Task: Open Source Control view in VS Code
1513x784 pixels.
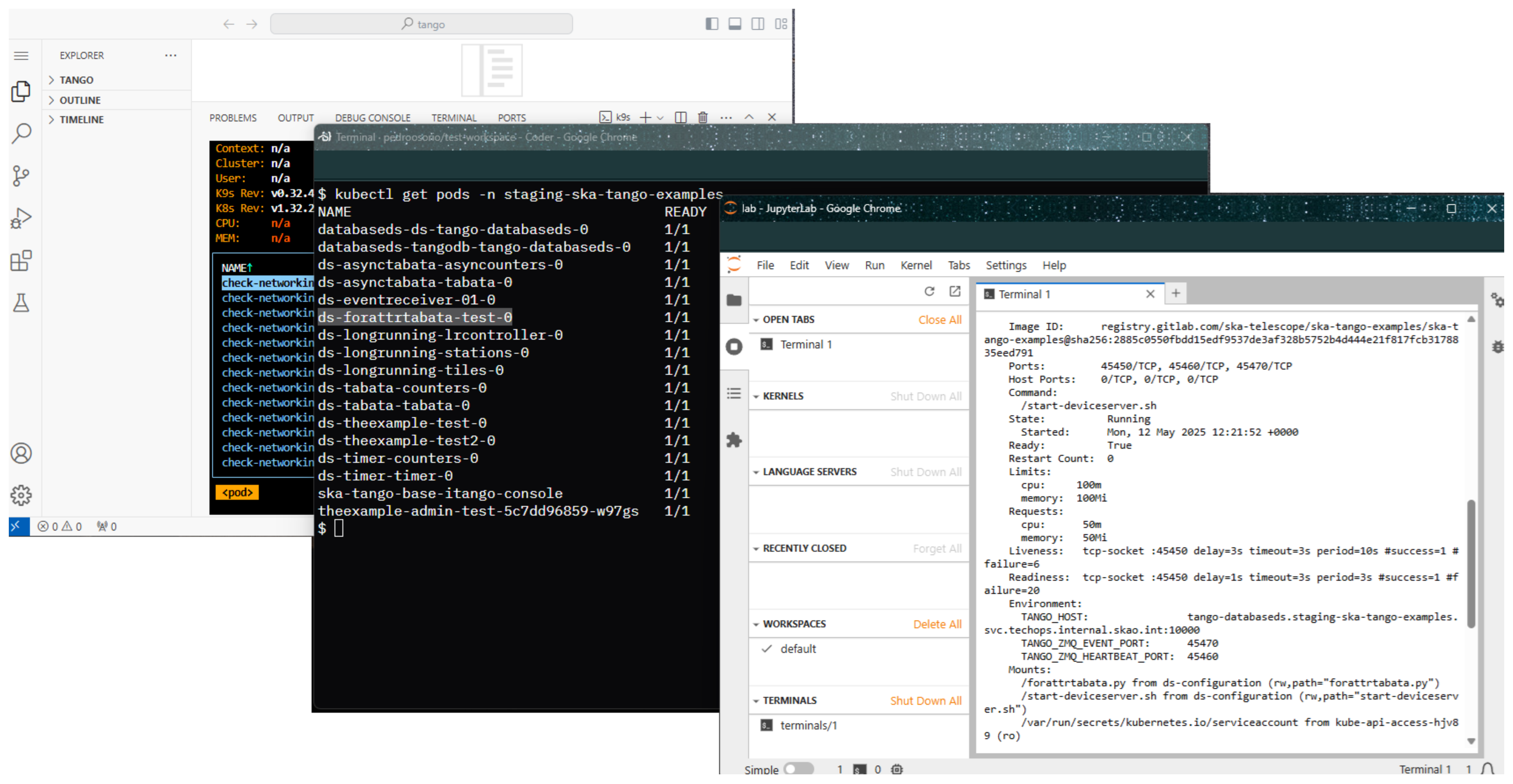Action: (21, 176)
